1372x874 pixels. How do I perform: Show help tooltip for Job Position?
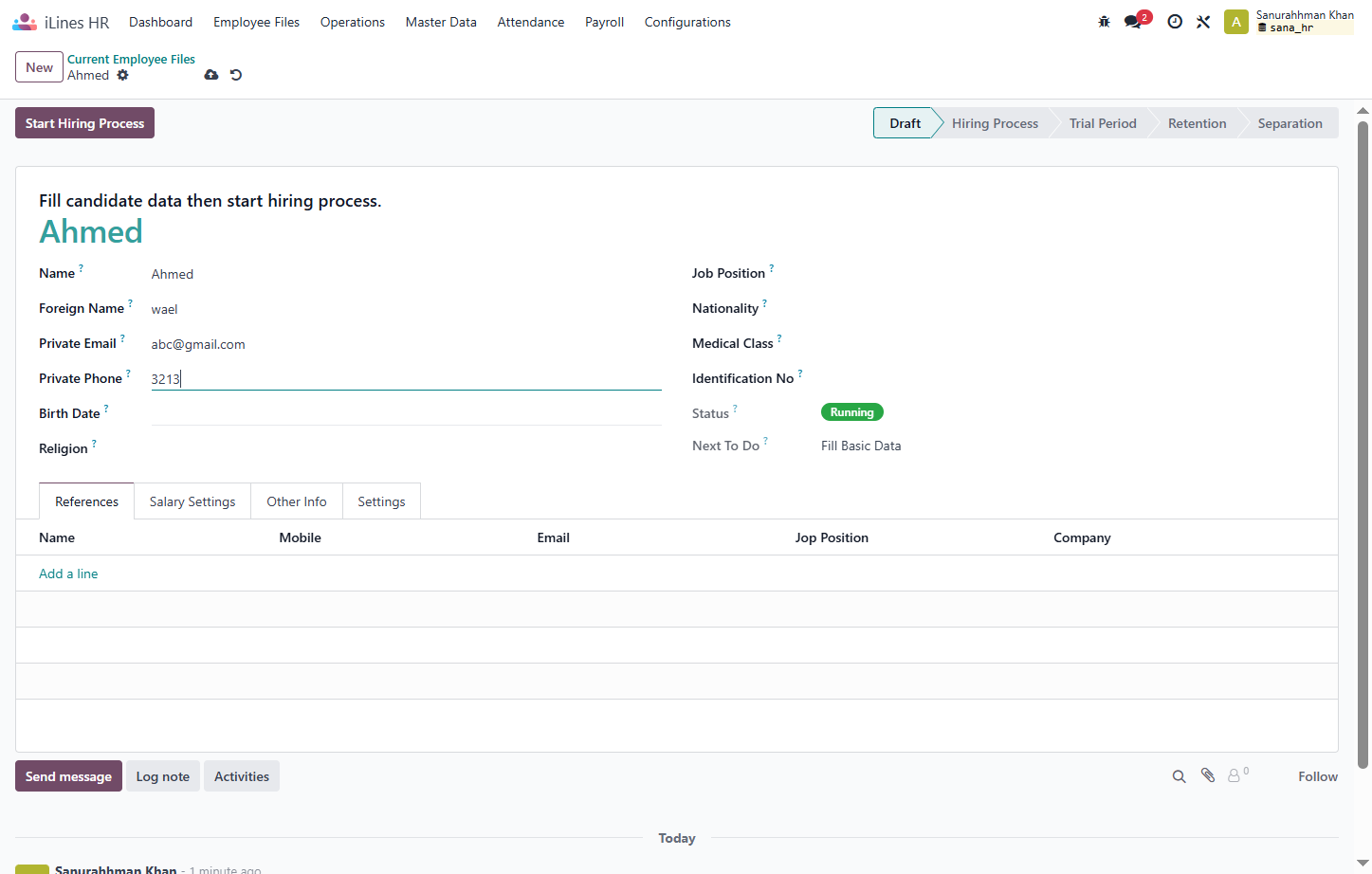click(x=771, y=268)
